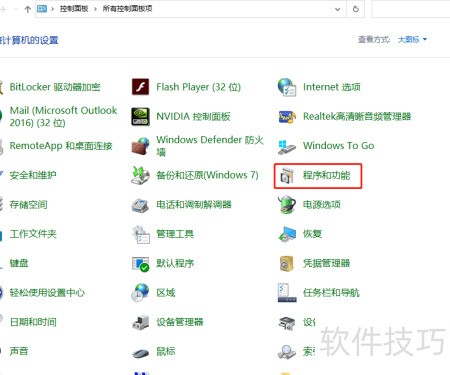Open 安全和维护 link
The width and height of the screenshot is (450, 375).
33,175
